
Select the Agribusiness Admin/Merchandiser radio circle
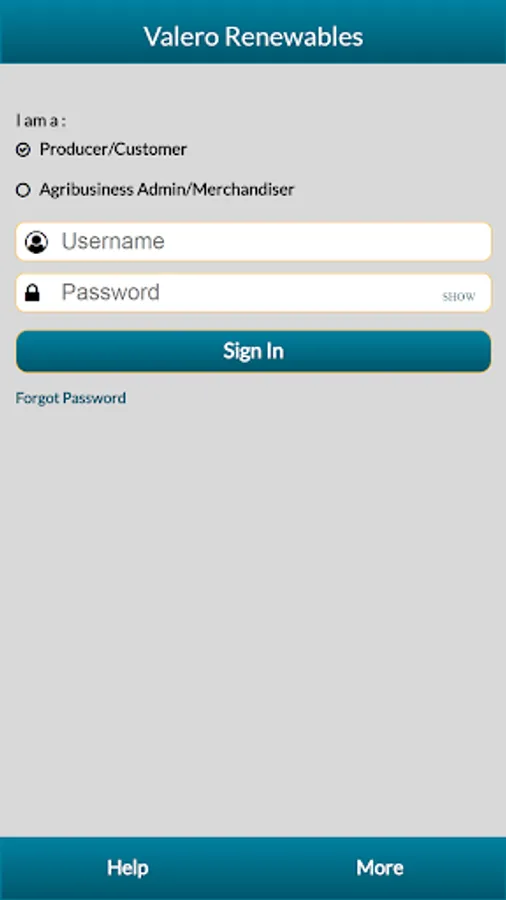(x=23, y=190)
